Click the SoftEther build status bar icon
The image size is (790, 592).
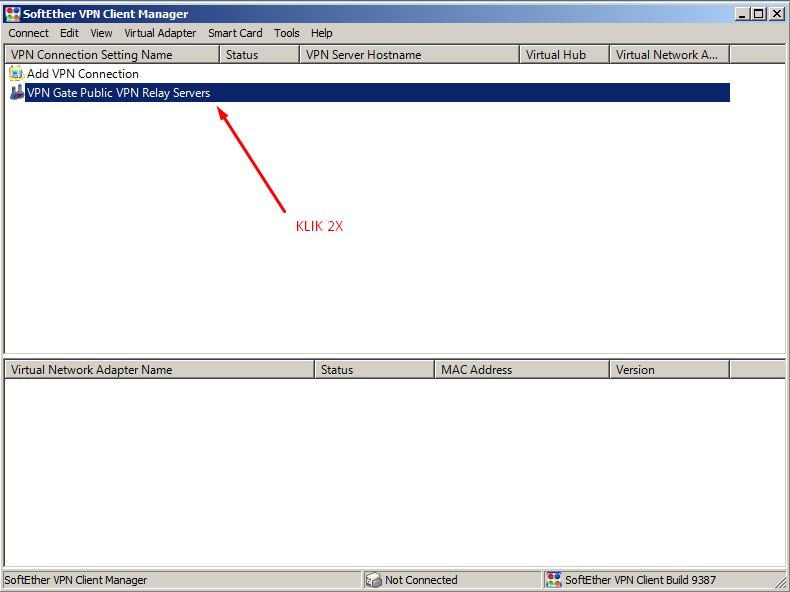coord(554,580)
